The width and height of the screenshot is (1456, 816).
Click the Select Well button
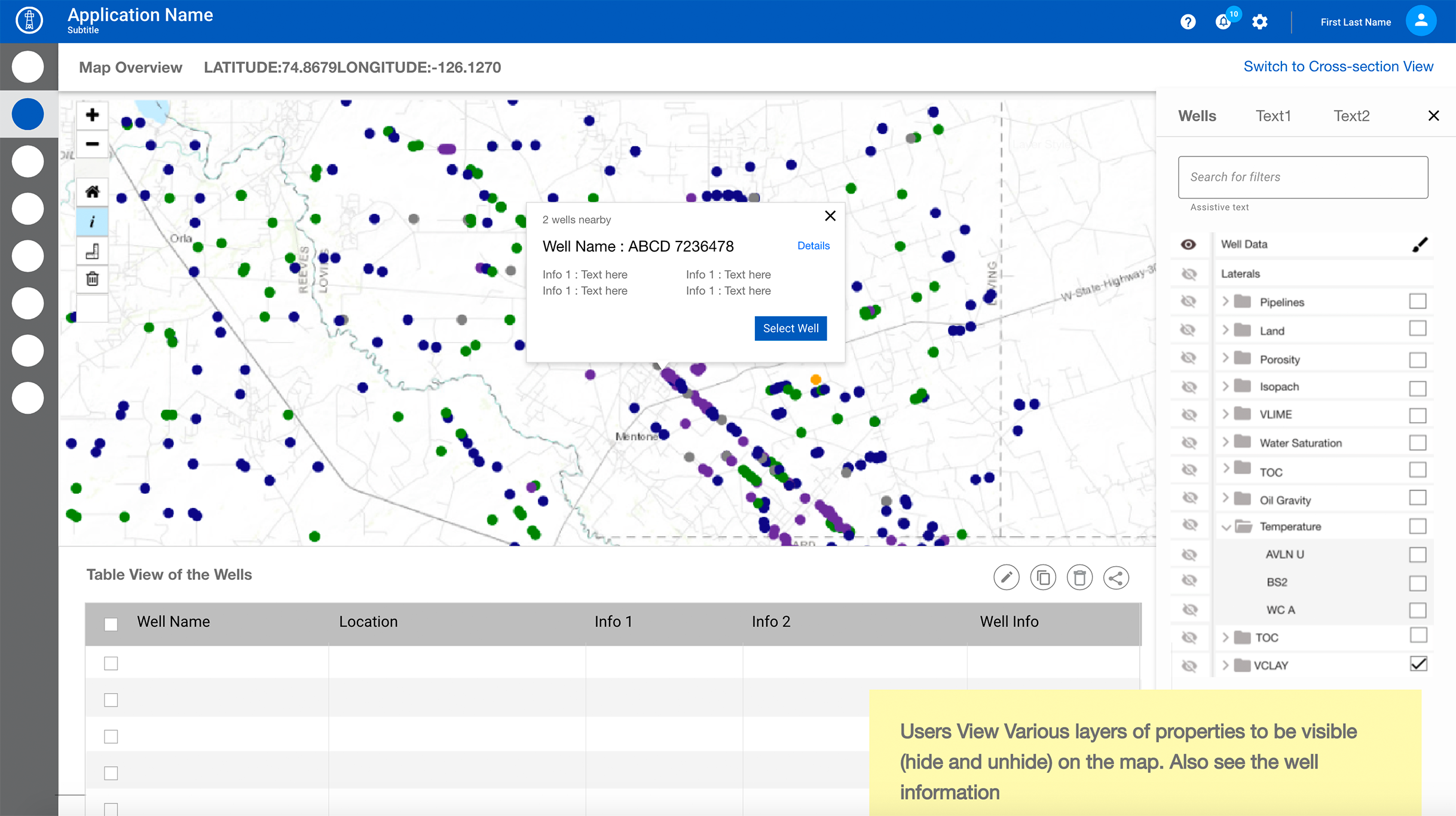(x=790, y=328)
